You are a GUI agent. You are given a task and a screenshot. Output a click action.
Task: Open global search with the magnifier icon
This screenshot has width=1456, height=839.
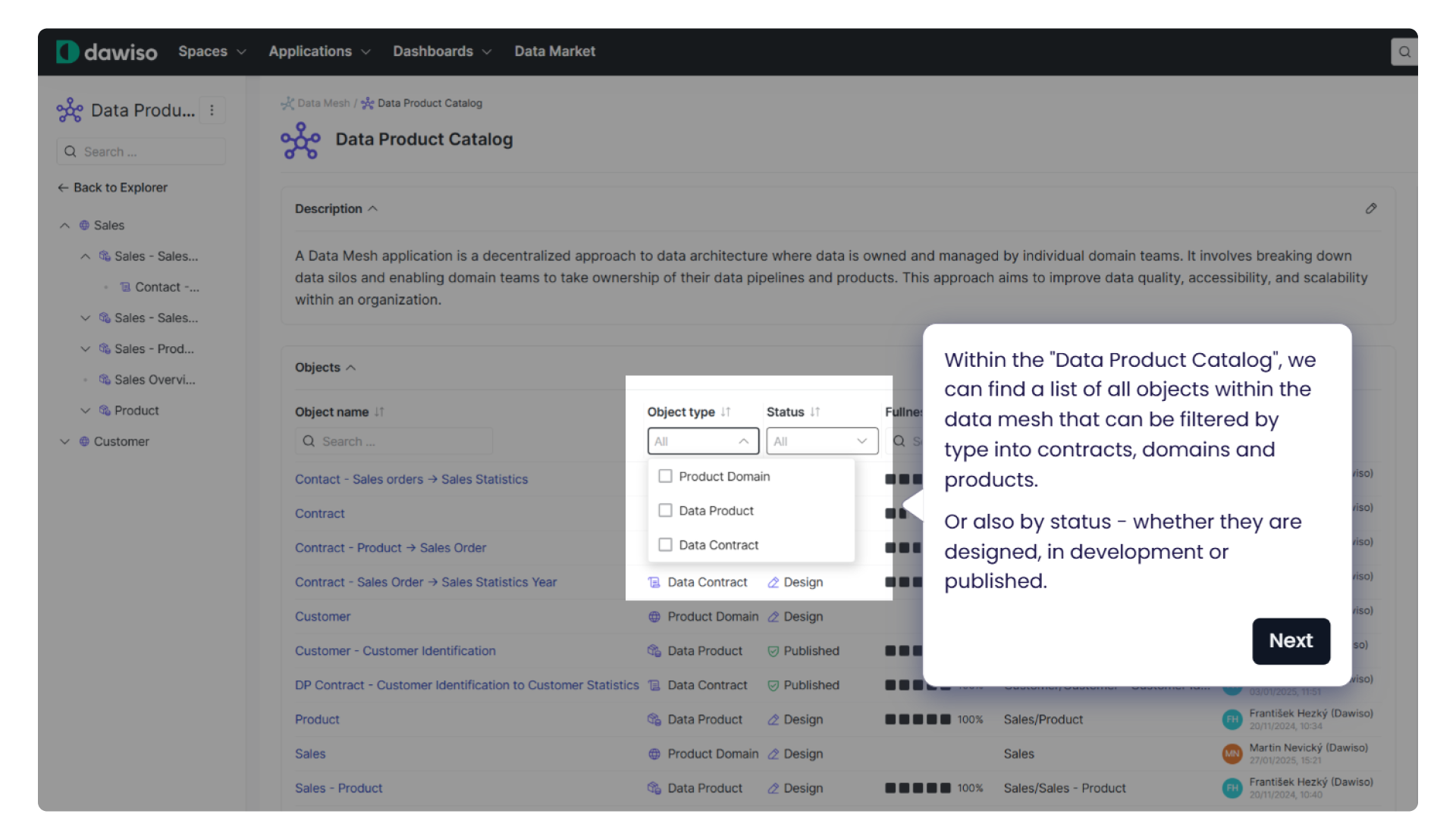point(1404,51)
